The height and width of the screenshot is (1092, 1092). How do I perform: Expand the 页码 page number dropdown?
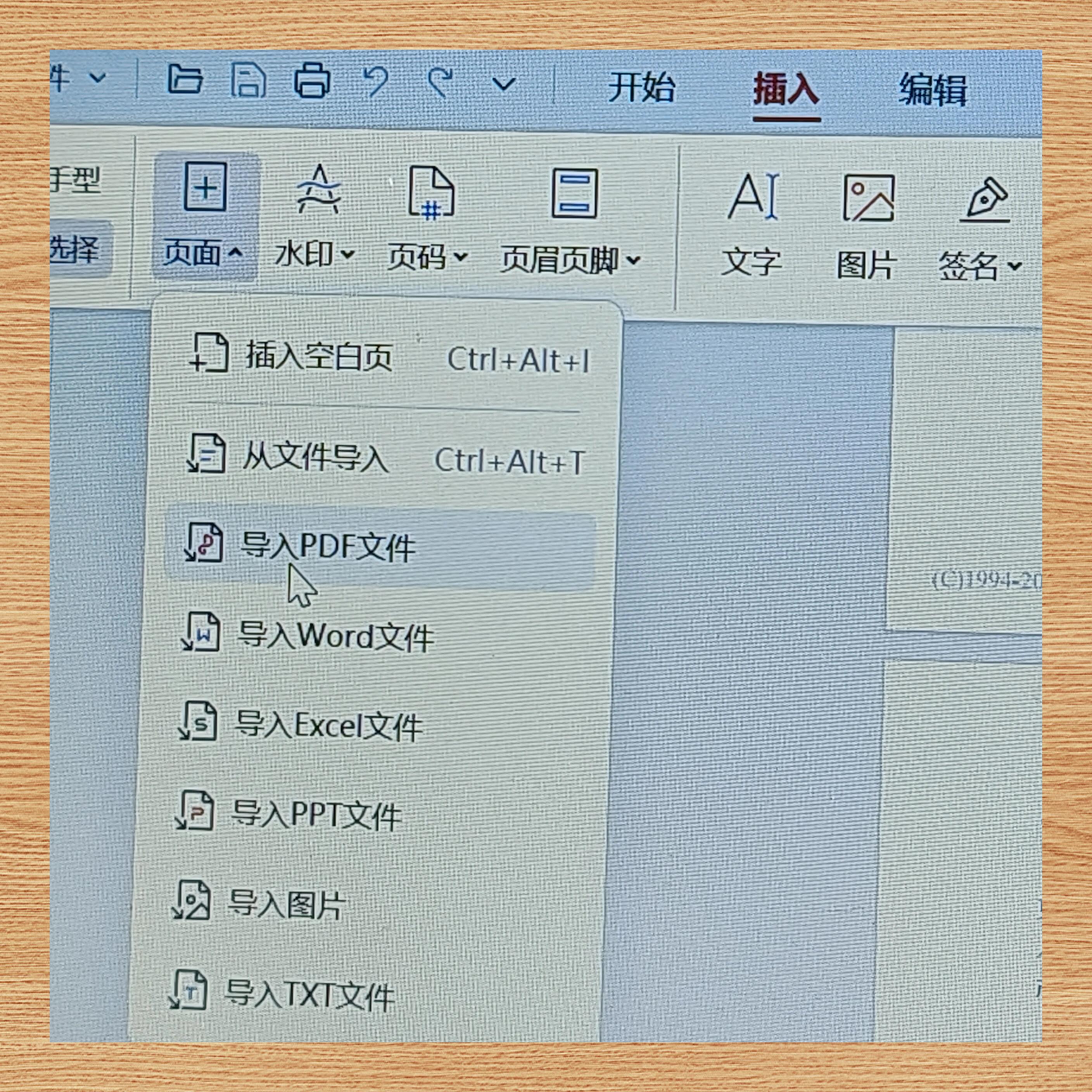(428, 257)
